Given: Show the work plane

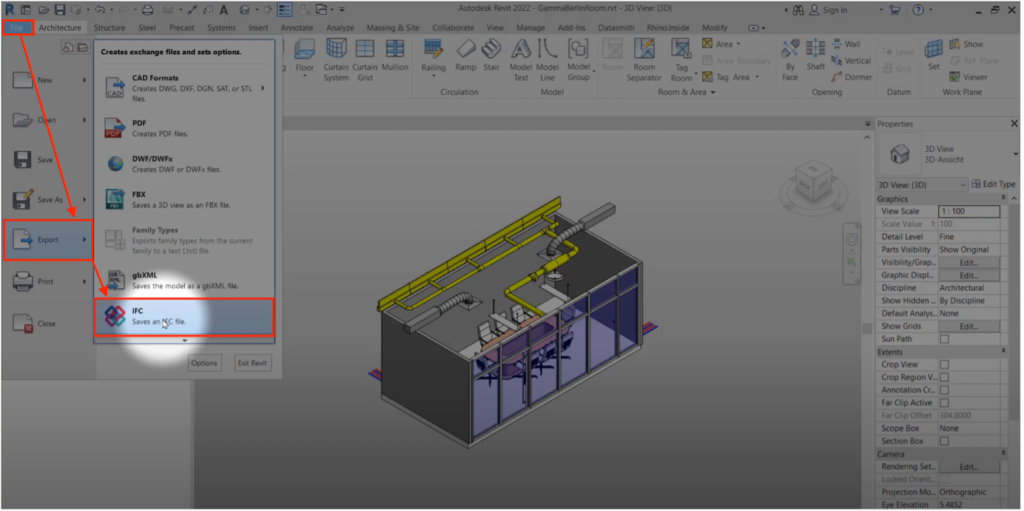Looking at the screenshot, I should [x=966, y=44].
